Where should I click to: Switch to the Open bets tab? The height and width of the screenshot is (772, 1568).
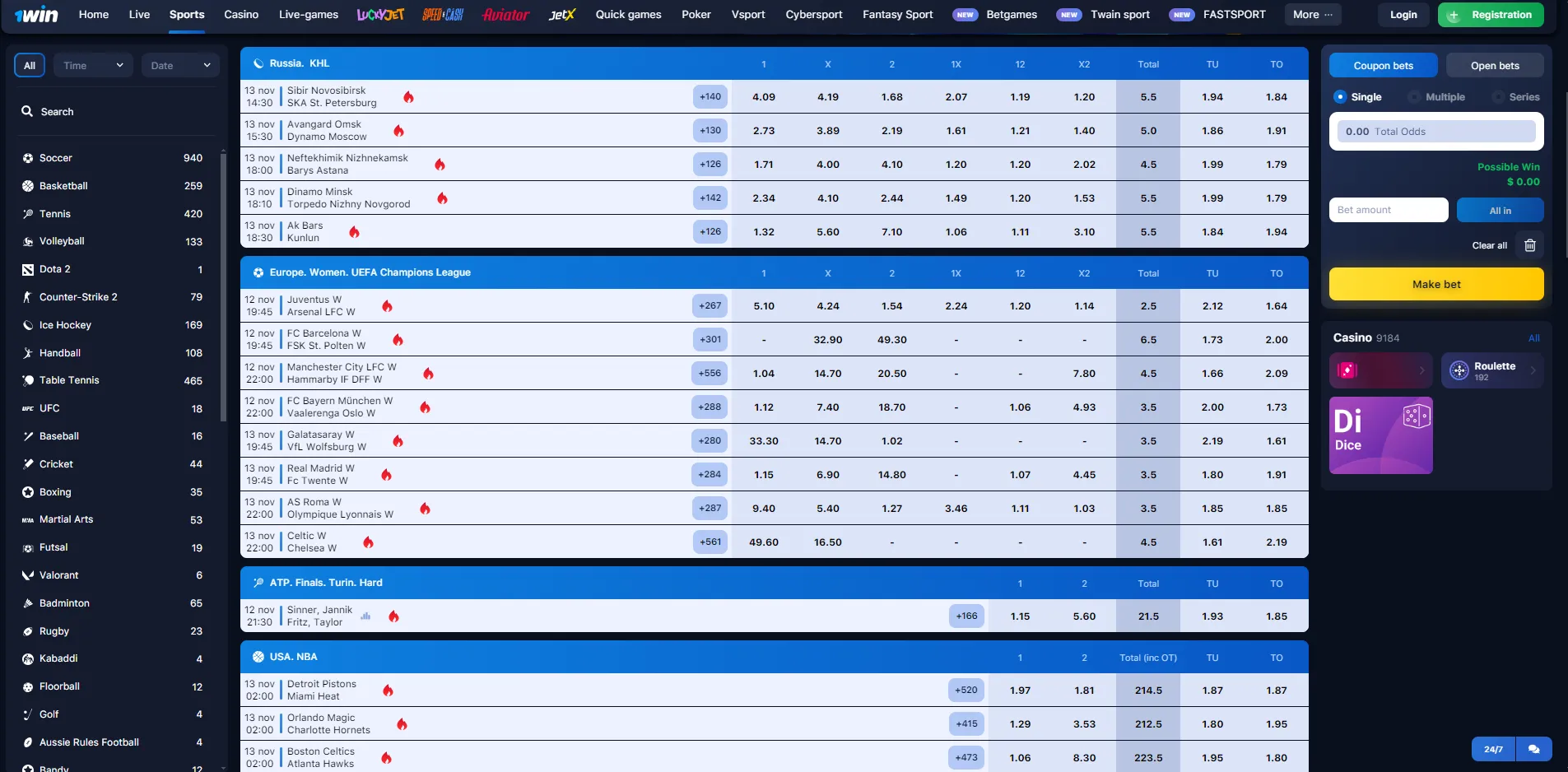coord(1494,66)
